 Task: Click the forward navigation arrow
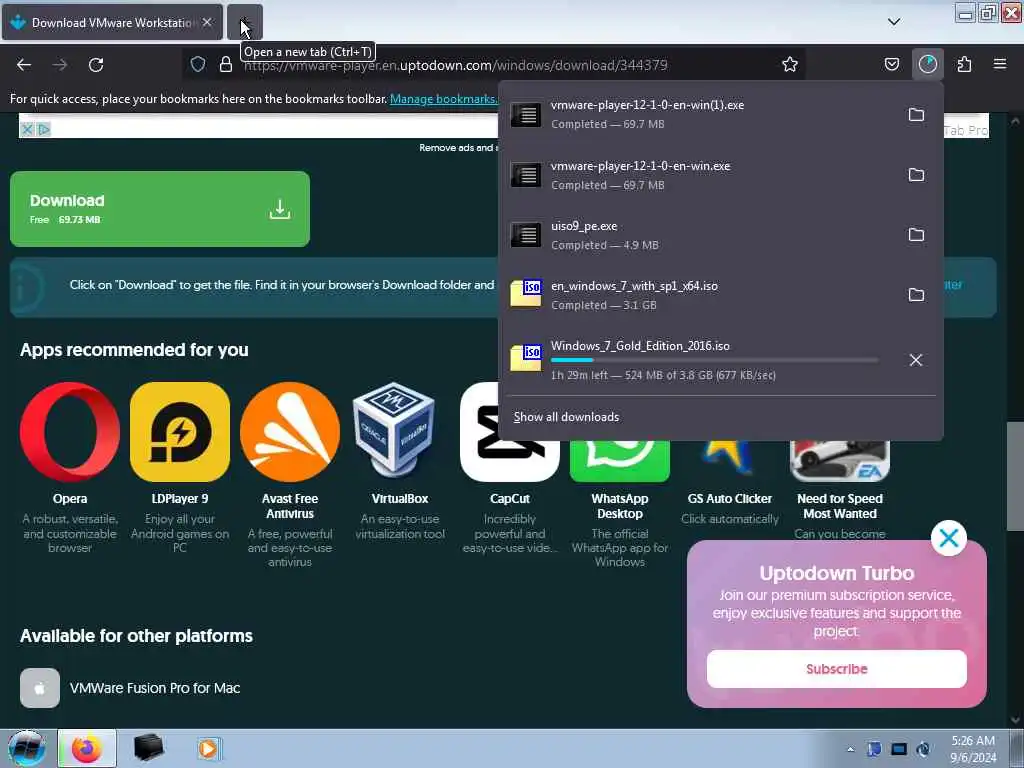pos(60,65)
